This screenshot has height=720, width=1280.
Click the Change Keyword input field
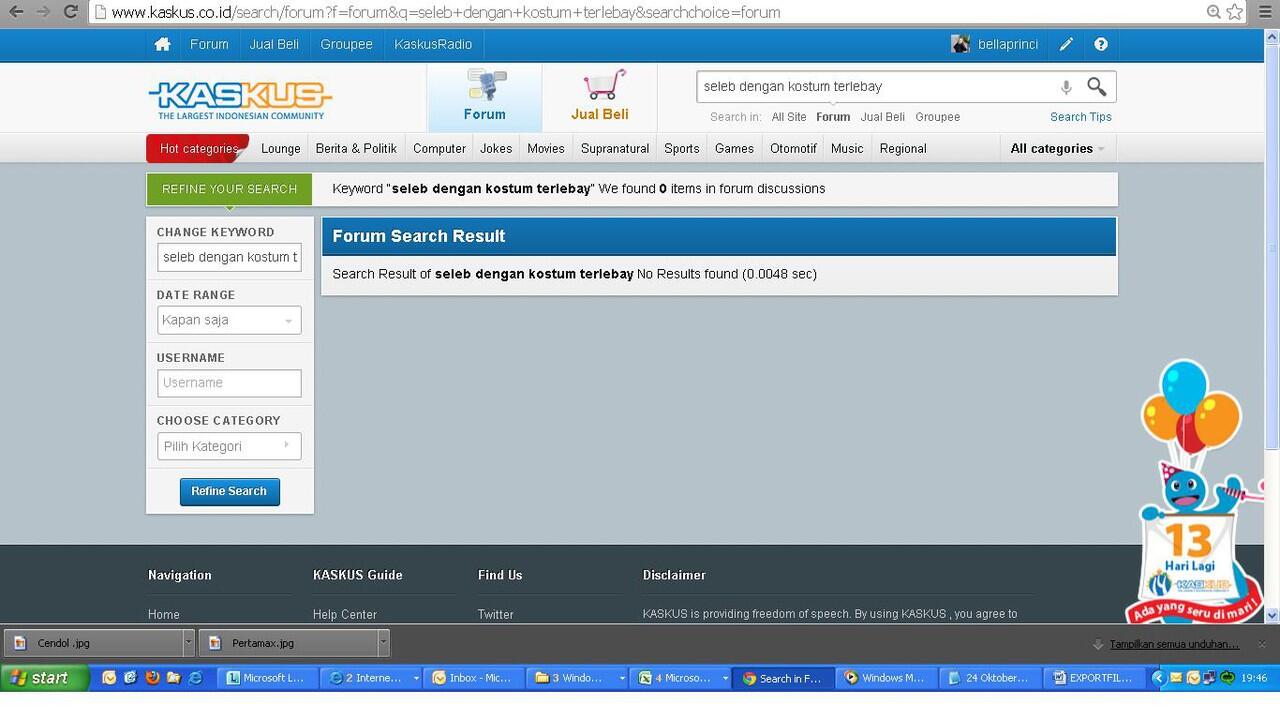tap(229, 257)
